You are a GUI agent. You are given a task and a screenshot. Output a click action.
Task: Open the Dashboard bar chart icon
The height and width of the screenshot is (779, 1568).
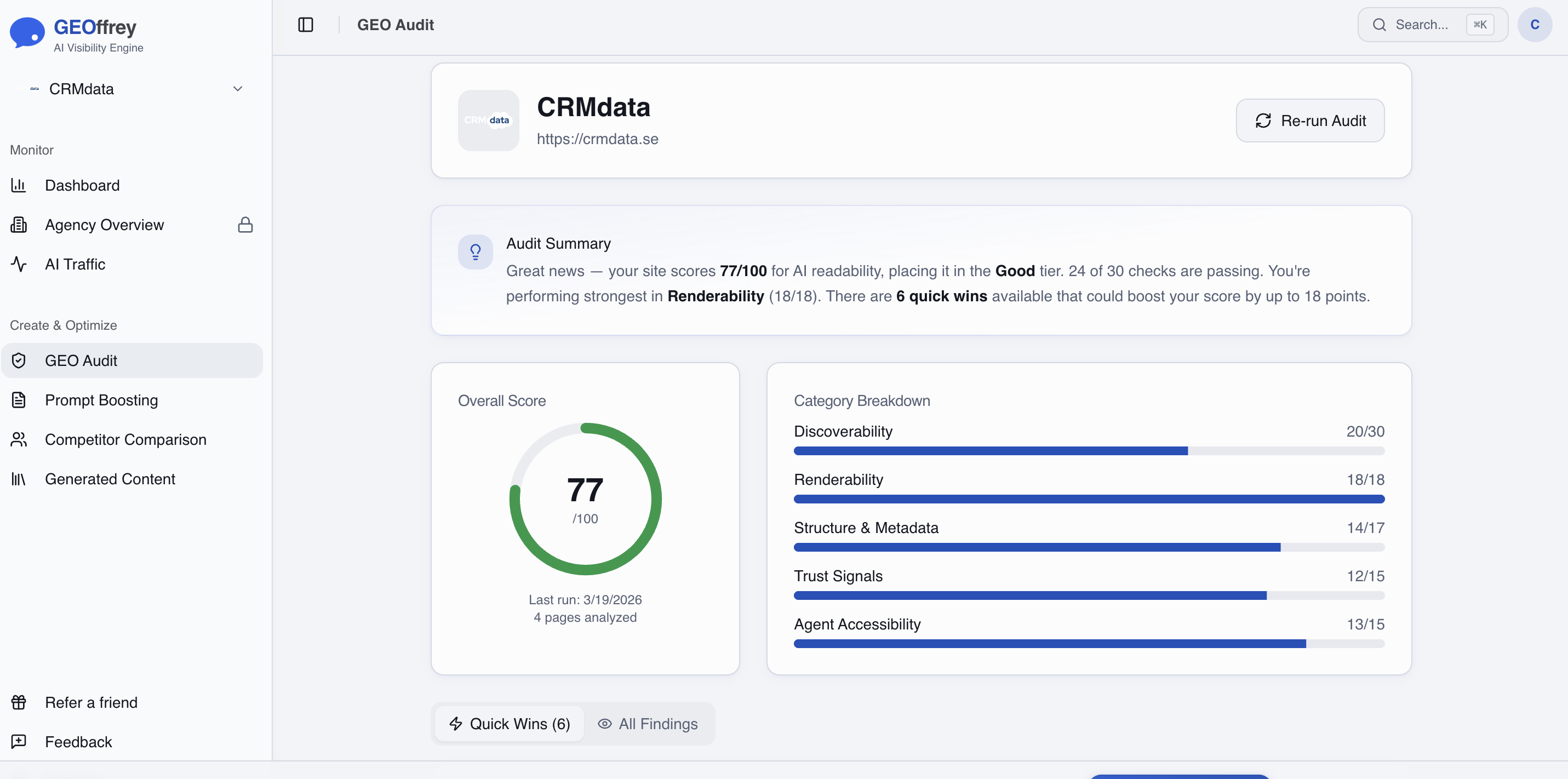19,185
